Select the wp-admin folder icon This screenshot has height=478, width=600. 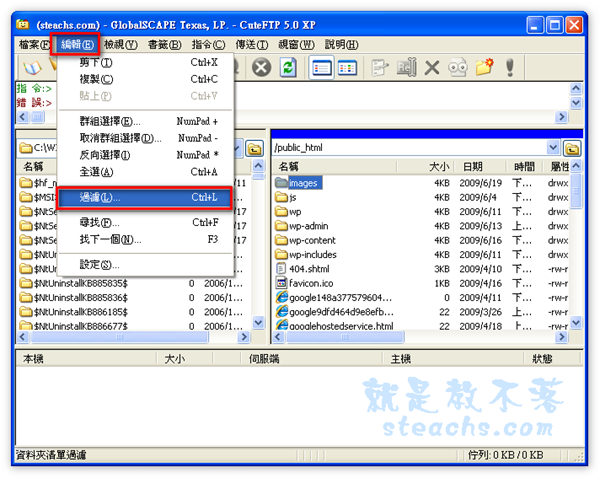[x=281, y=226]
